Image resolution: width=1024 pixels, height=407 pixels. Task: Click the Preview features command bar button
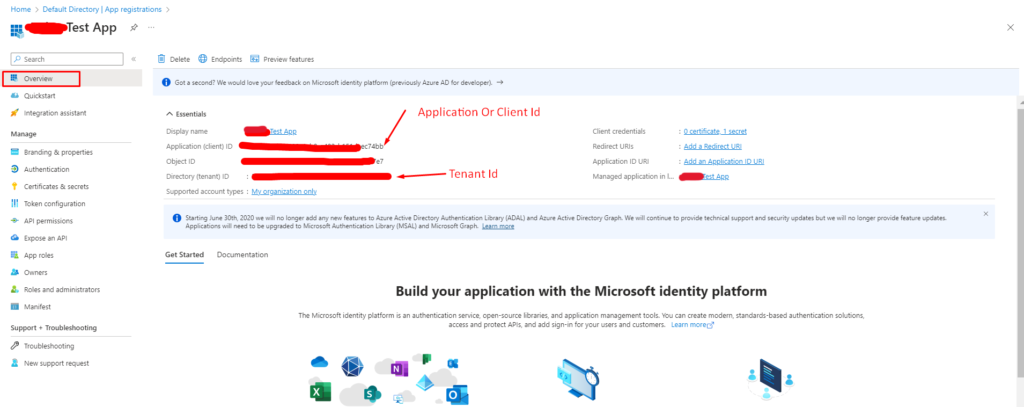point(282,59)
